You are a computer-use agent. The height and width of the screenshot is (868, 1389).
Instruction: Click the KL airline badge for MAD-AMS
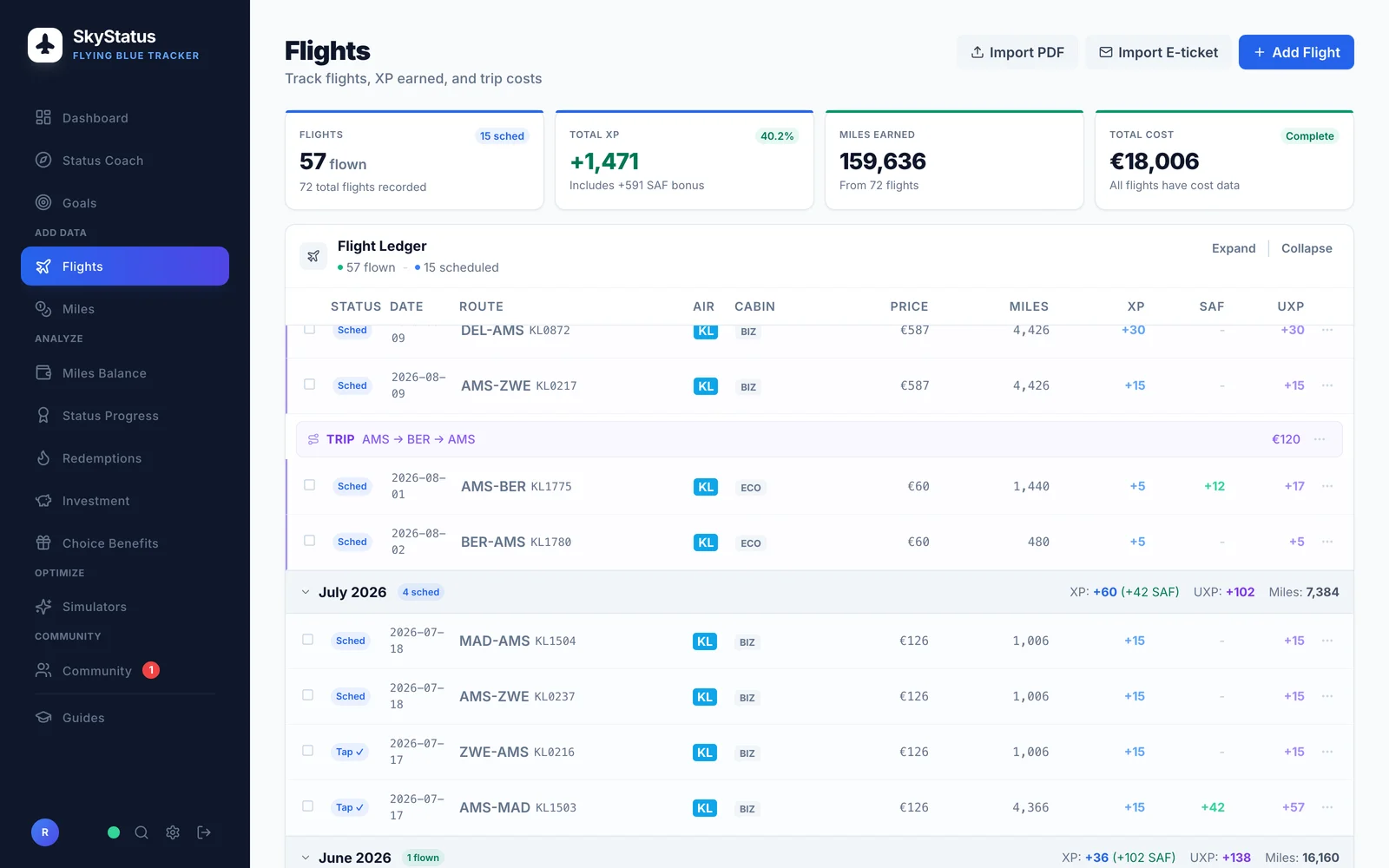tap(704, 641)
